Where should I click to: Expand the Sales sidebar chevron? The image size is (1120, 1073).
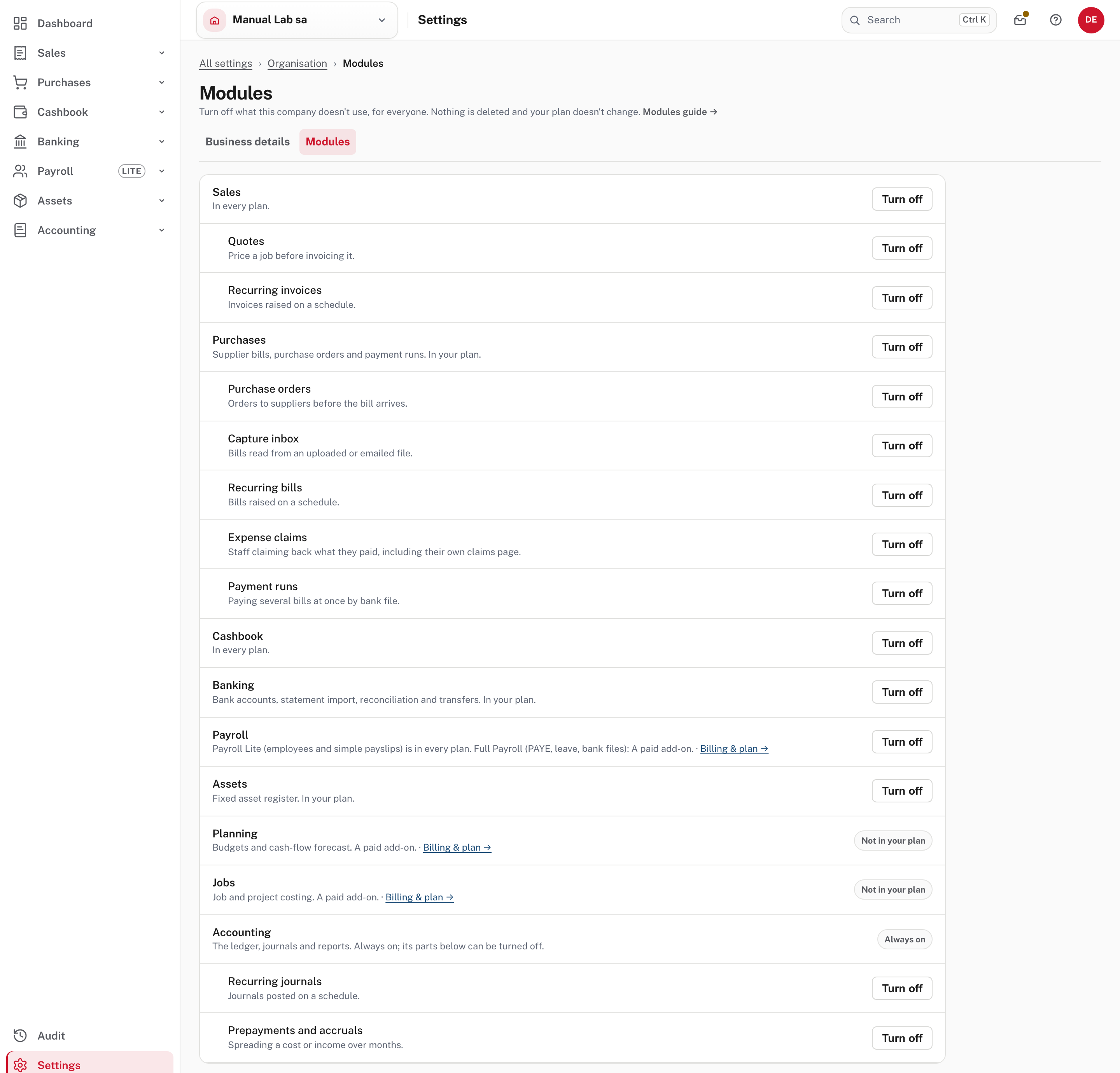(x=162, y=53)
